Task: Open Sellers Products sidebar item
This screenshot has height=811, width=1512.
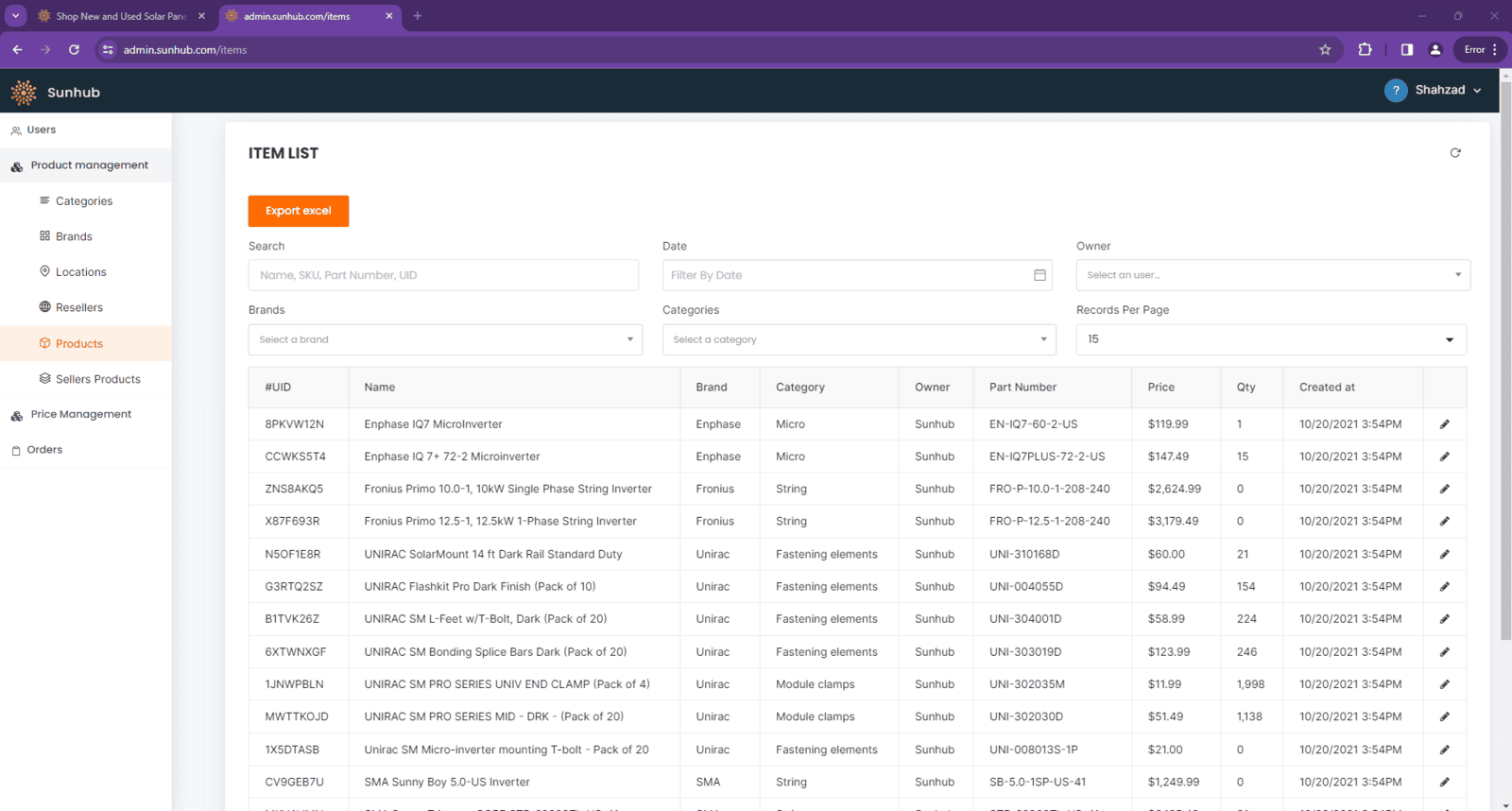Action: (x=85, y=379)
